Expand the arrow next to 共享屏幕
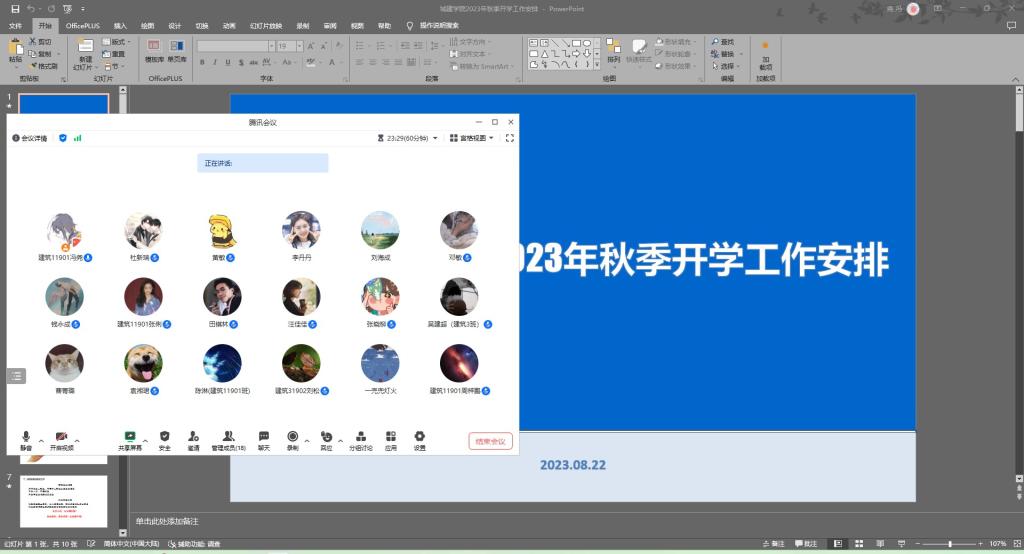 pyautogui.click(x=145, y=439)
